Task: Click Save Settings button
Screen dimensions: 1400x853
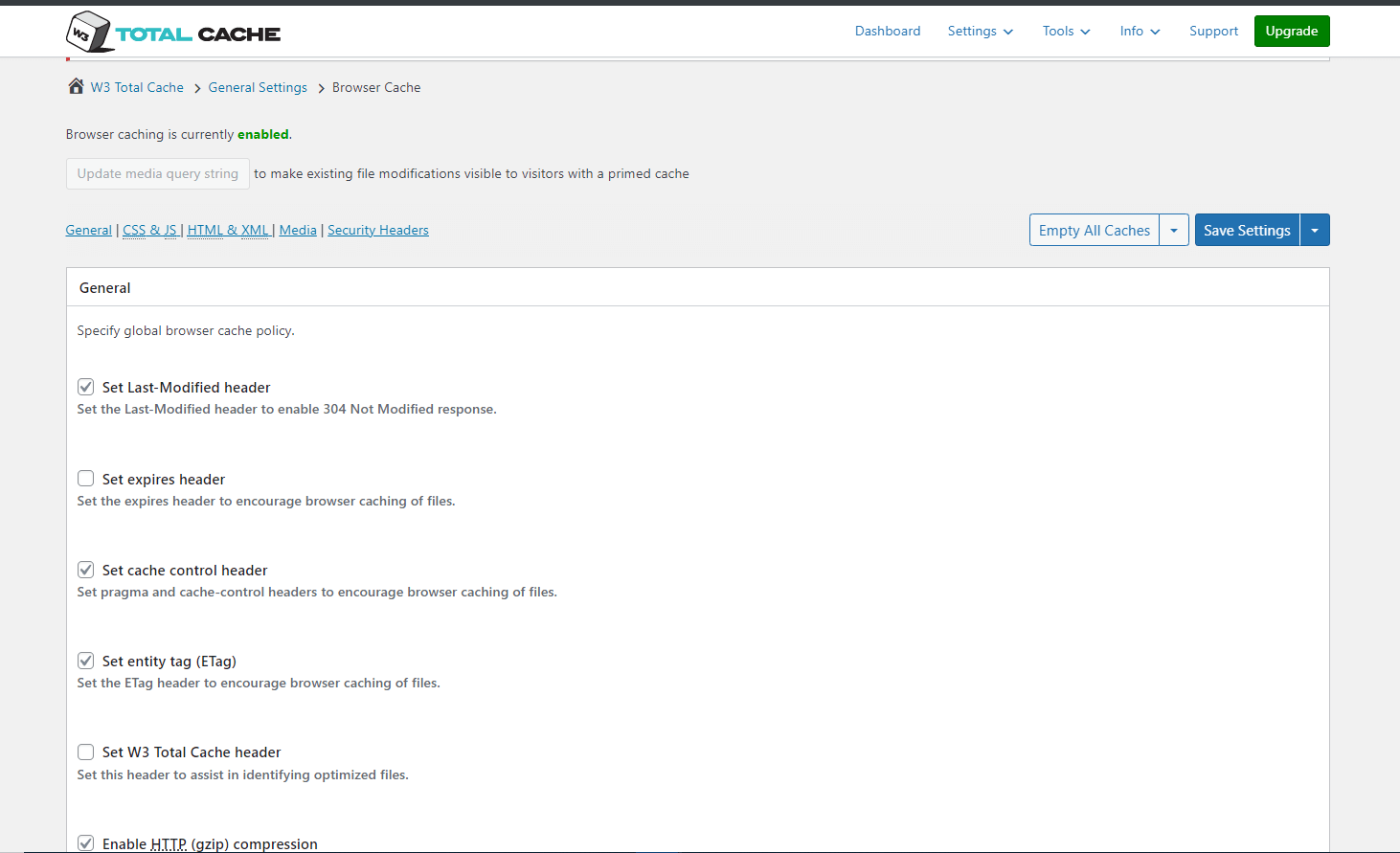Action: [x=1247, y=230]
